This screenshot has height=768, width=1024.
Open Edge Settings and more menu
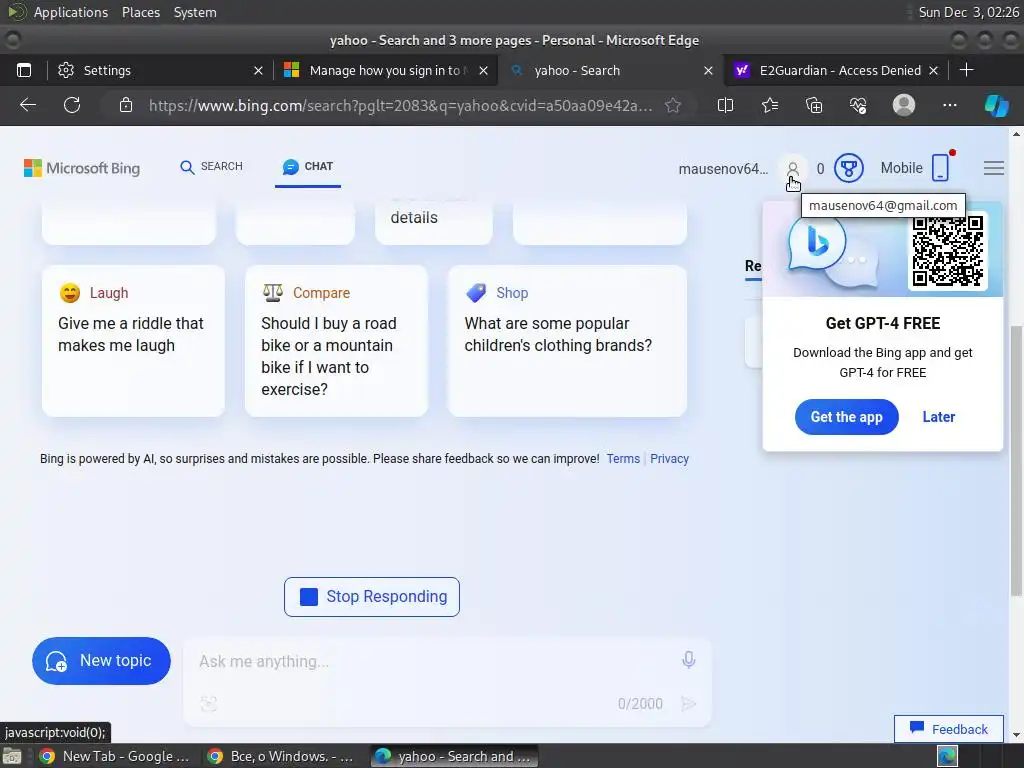click(950, 105)
